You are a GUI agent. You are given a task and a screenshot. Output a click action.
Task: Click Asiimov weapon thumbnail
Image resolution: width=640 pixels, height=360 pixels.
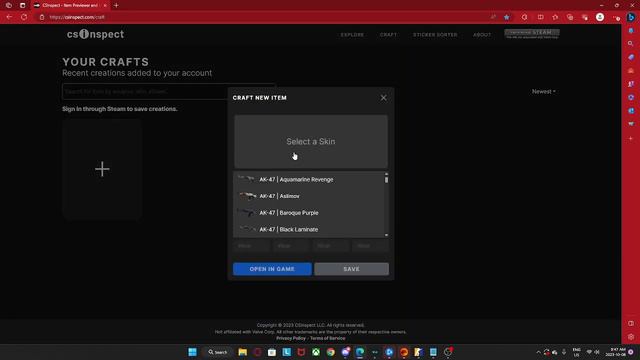(247, 196)
